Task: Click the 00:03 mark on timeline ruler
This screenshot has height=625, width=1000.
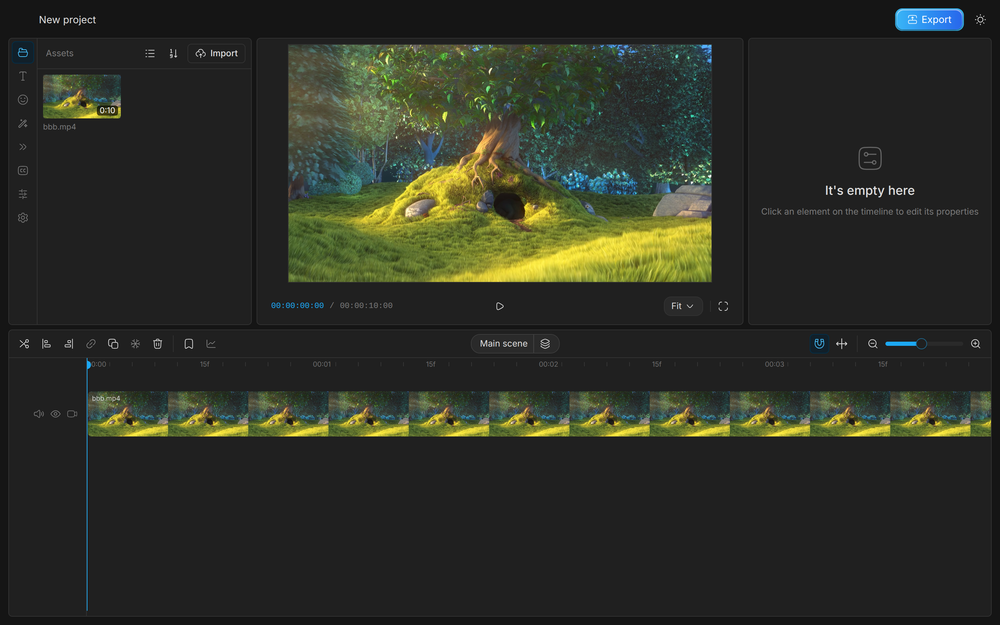Action: pyautogui.click(x=774, y=364)
